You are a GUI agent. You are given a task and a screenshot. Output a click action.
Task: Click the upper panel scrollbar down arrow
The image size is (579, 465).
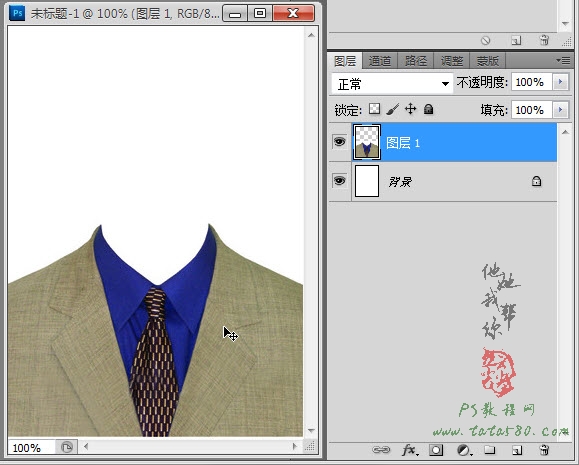565,24
